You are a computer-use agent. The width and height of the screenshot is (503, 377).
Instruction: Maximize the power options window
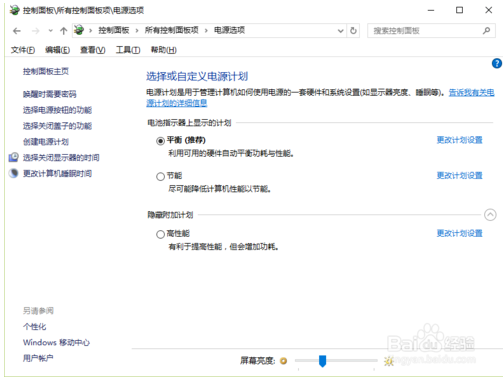point(459,10)
